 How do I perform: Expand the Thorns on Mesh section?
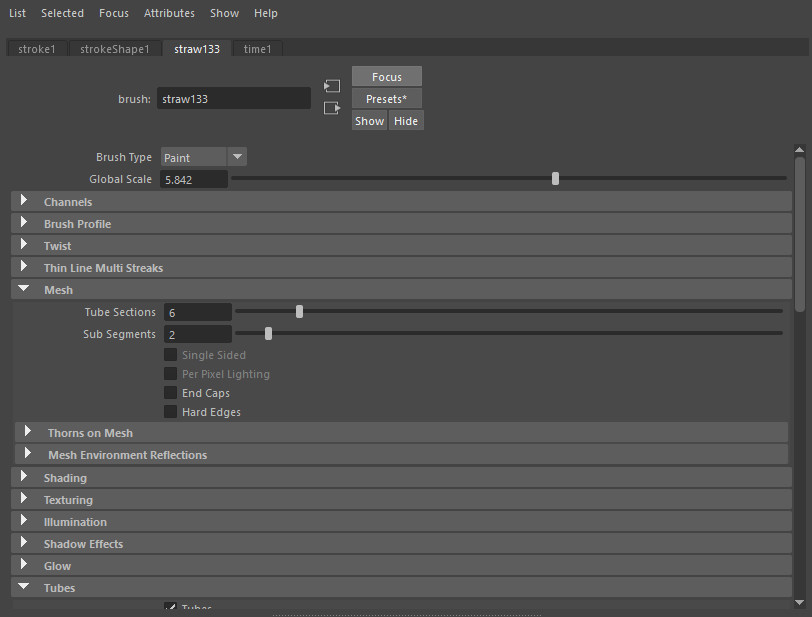click(x=401, y=433)
